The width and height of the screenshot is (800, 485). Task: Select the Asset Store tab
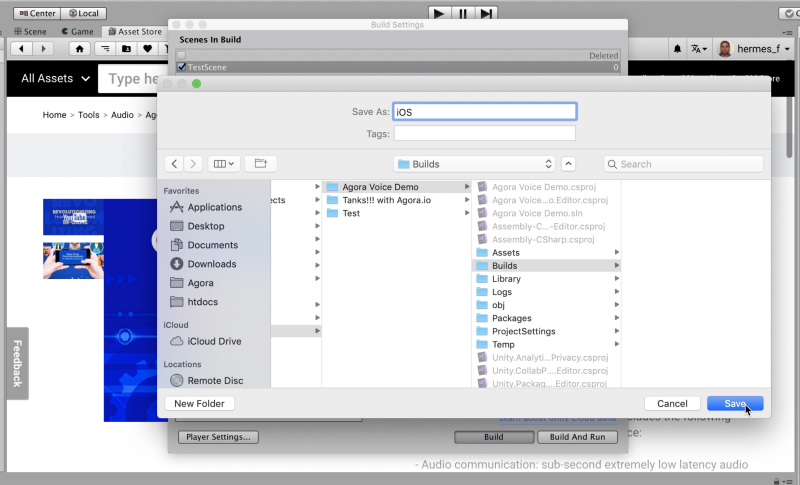tap(135, 32)
